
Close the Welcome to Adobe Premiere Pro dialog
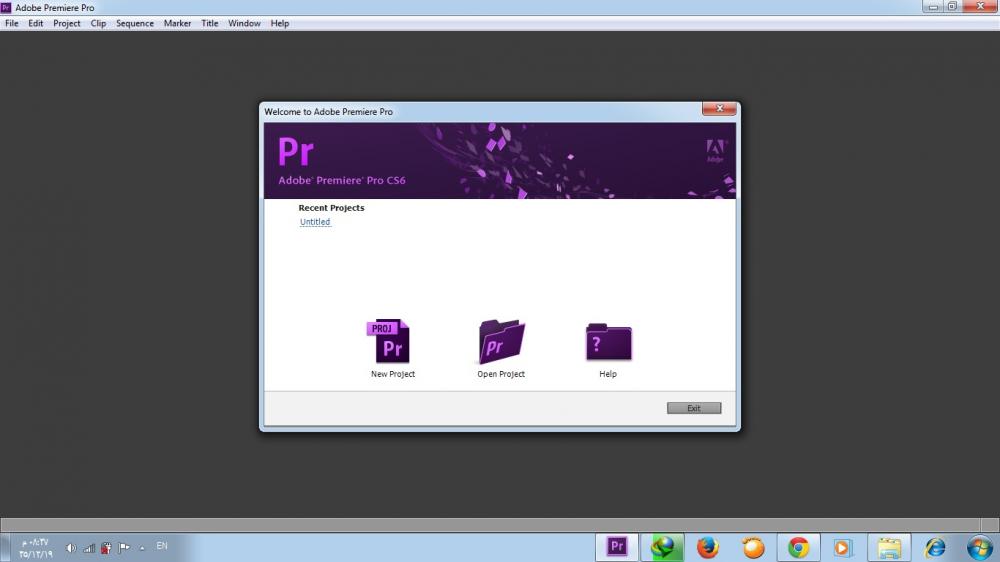tap(719, 108)
